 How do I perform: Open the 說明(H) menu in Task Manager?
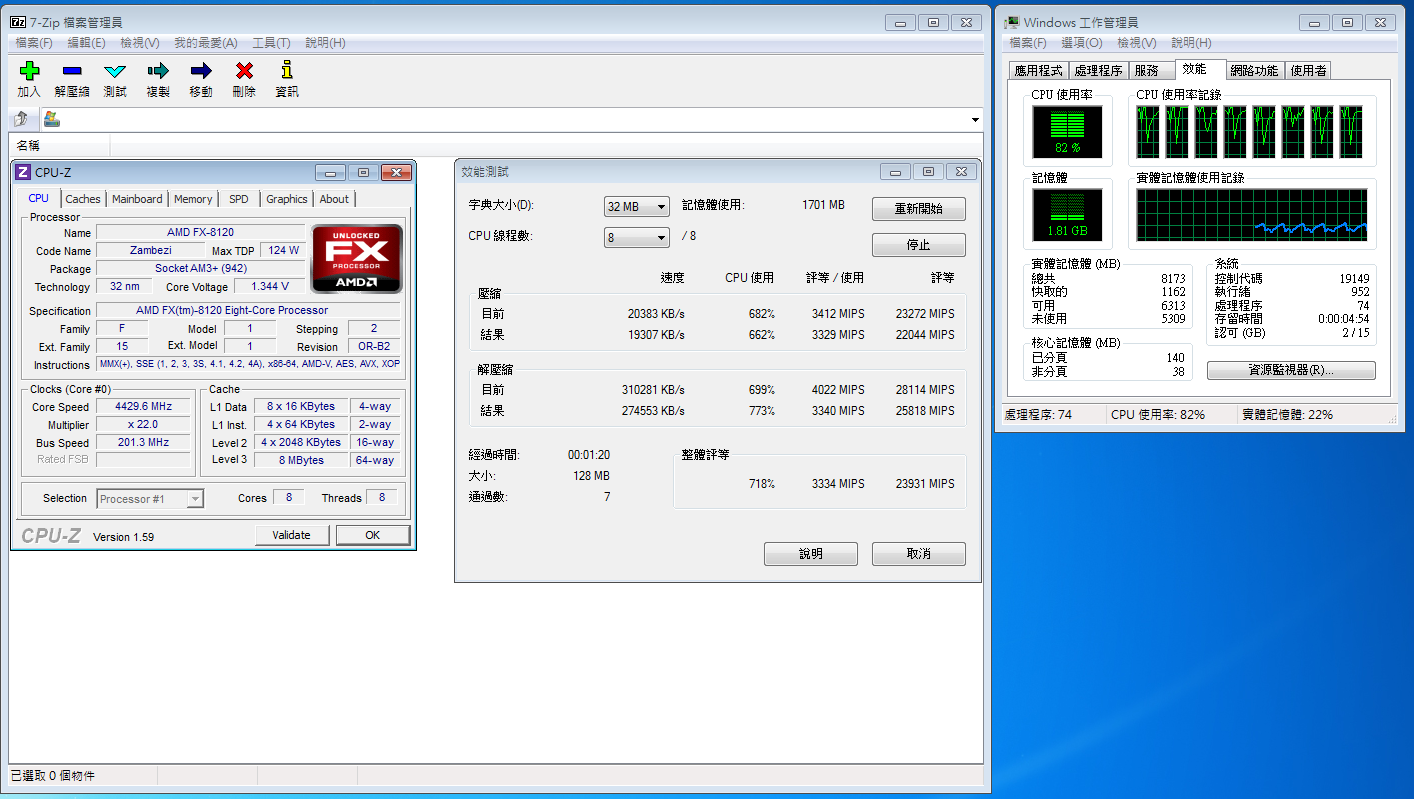click(x=1191, y=43)
